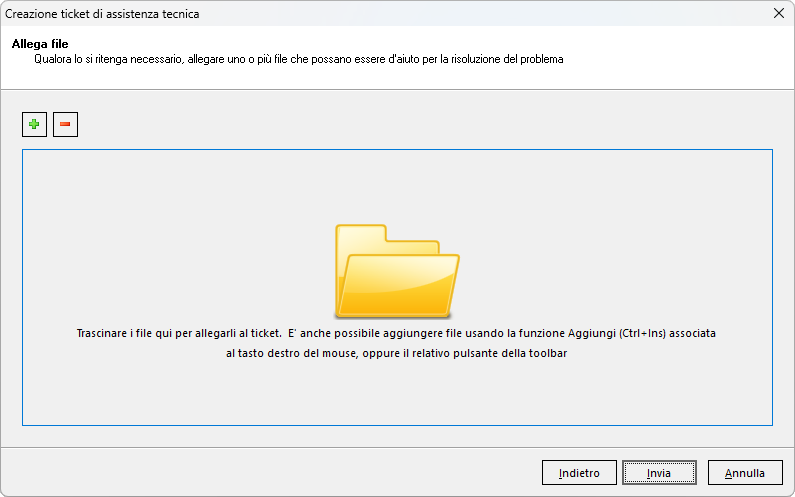Click the red minus remove-file icon
The height and width of the screenshot is (497, 795).
point(65,125)
